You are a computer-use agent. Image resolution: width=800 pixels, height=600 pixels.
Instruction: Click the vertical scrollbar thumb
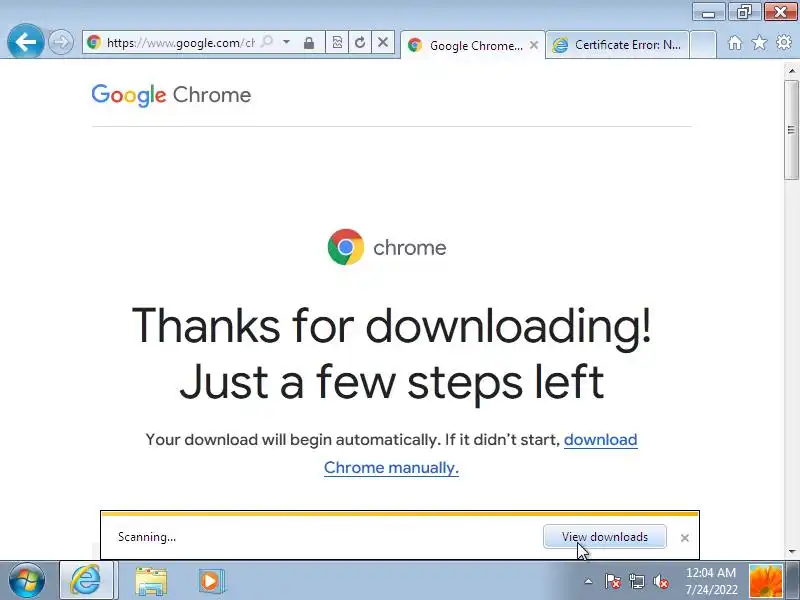click(x=792, y=130)
